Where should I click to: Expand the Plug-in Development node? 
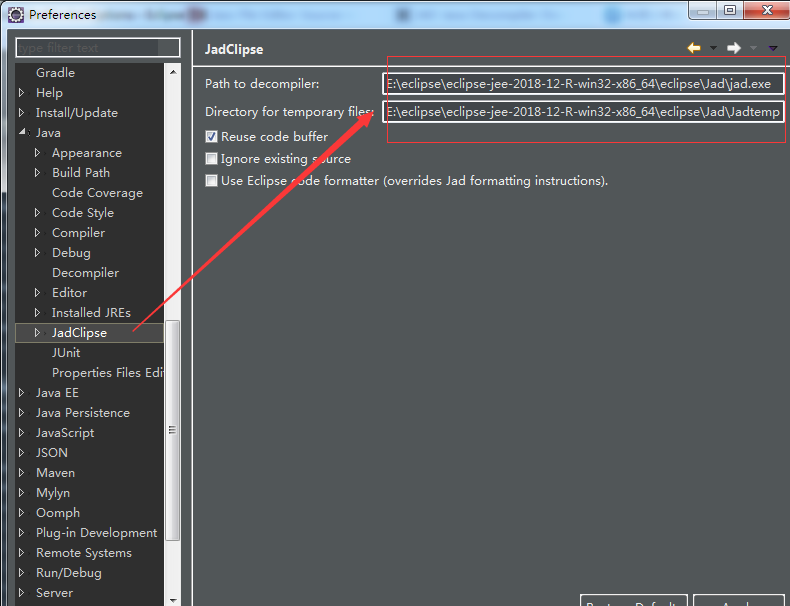[21, 532]
